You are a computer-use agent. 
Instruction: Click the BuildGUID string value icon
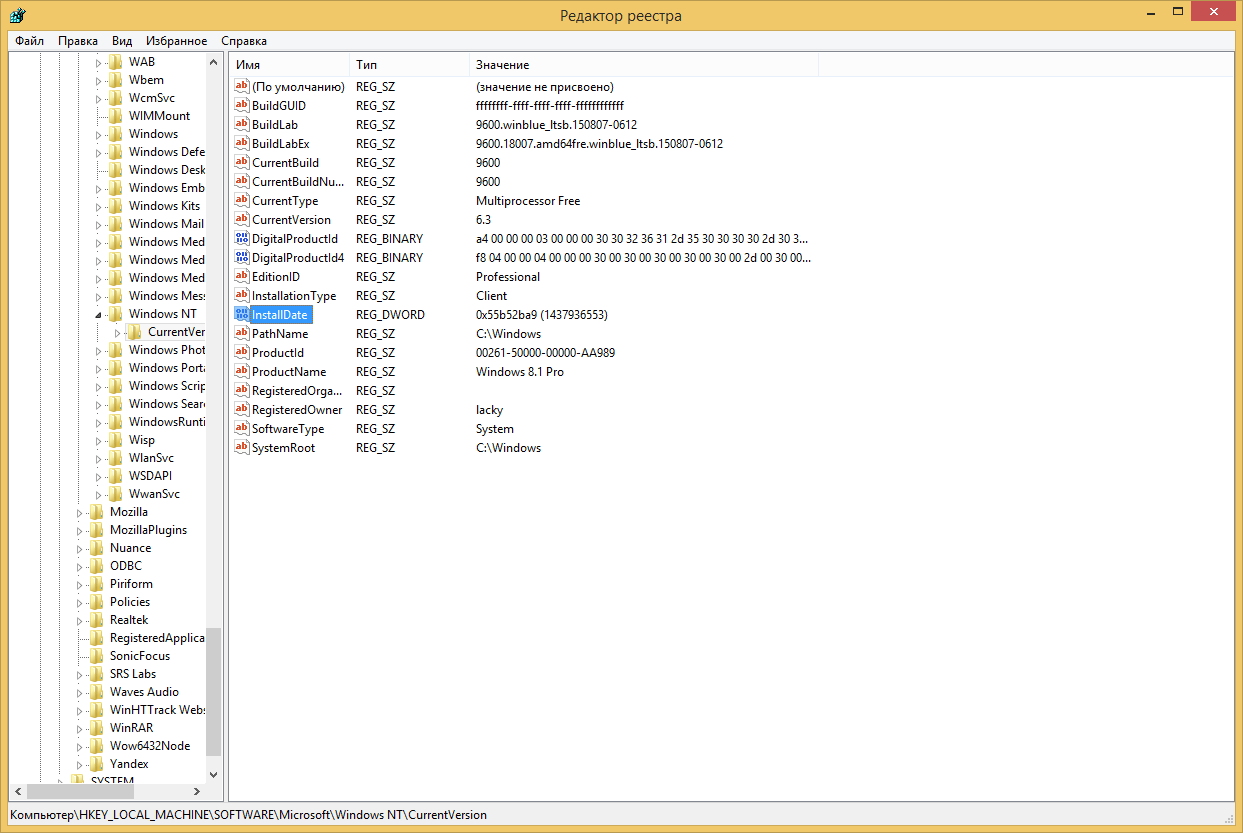coord(241,105)
